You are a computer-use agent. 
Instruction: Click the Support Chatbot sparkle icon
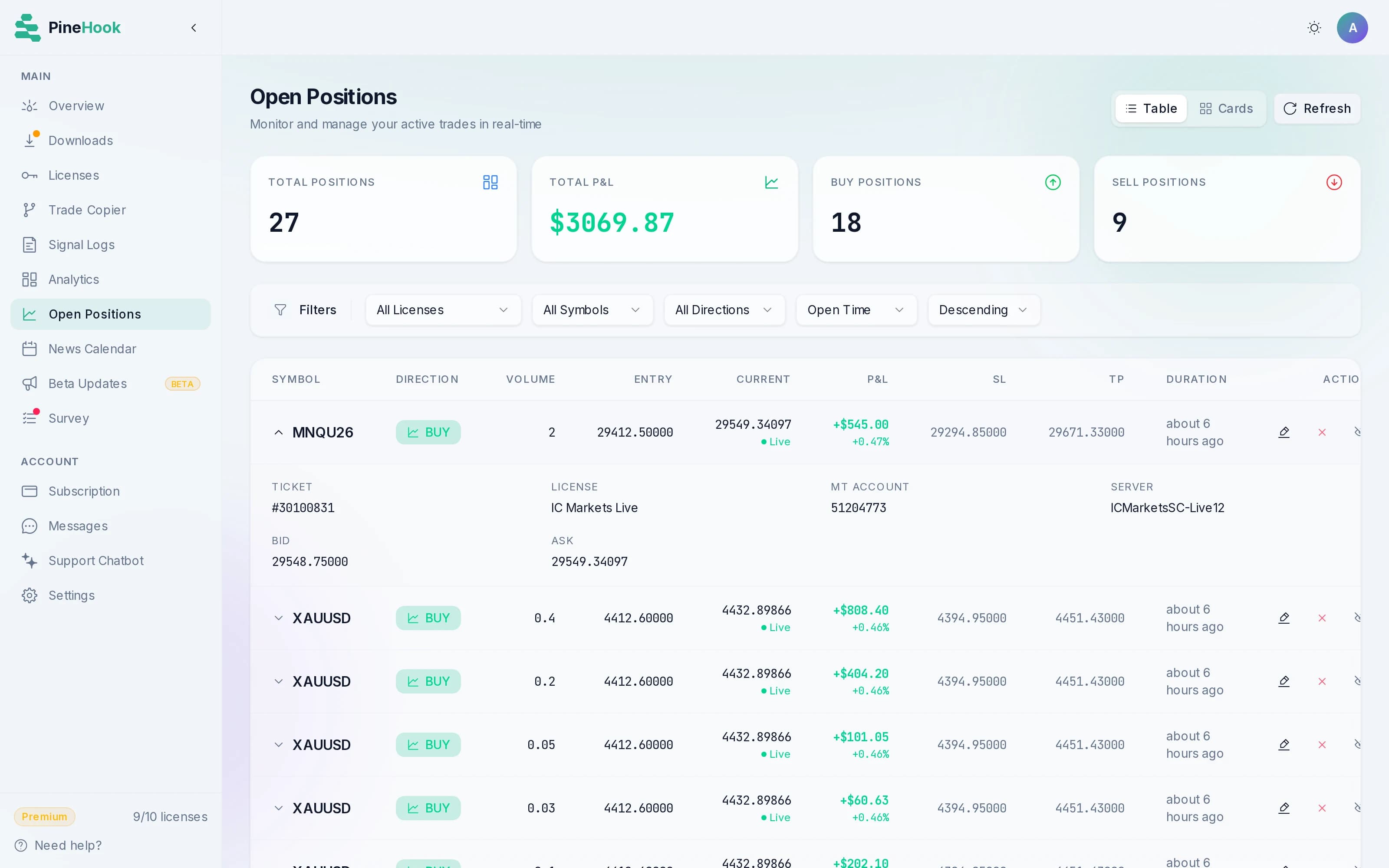coord(29,561)
